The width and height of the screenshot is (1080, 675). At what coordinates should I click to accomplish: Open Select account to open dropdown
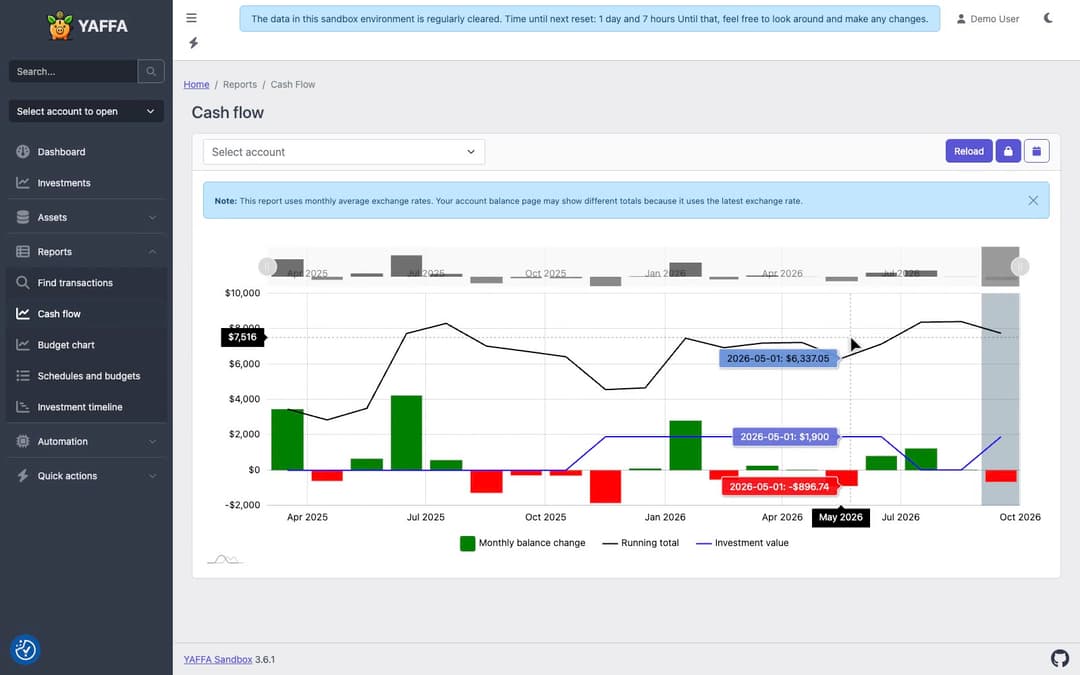[x=86, y=112]
